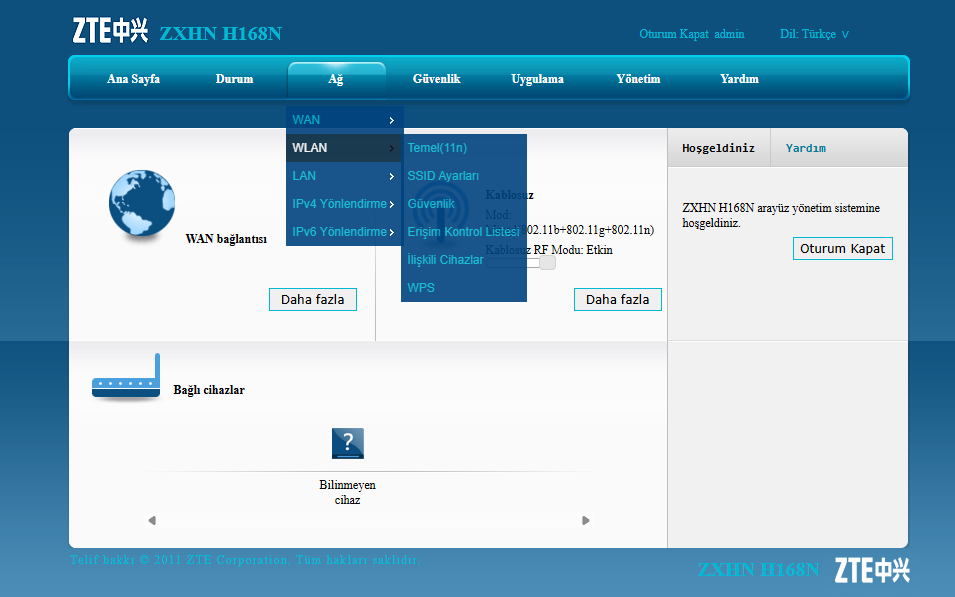Click Daha fazla under WAN bağlantısı
The image size is (955, 597).
tap(313, 300)
